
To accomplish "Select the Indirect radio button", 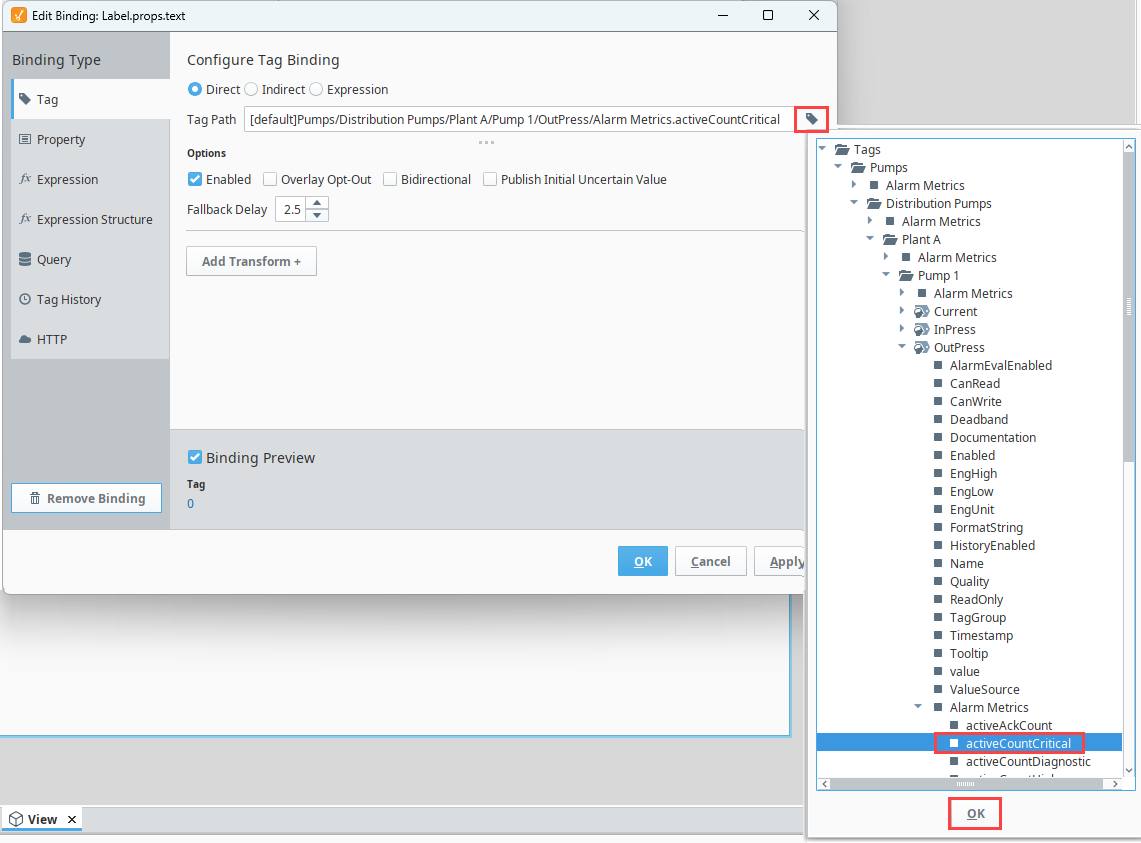I will [251, 89].
